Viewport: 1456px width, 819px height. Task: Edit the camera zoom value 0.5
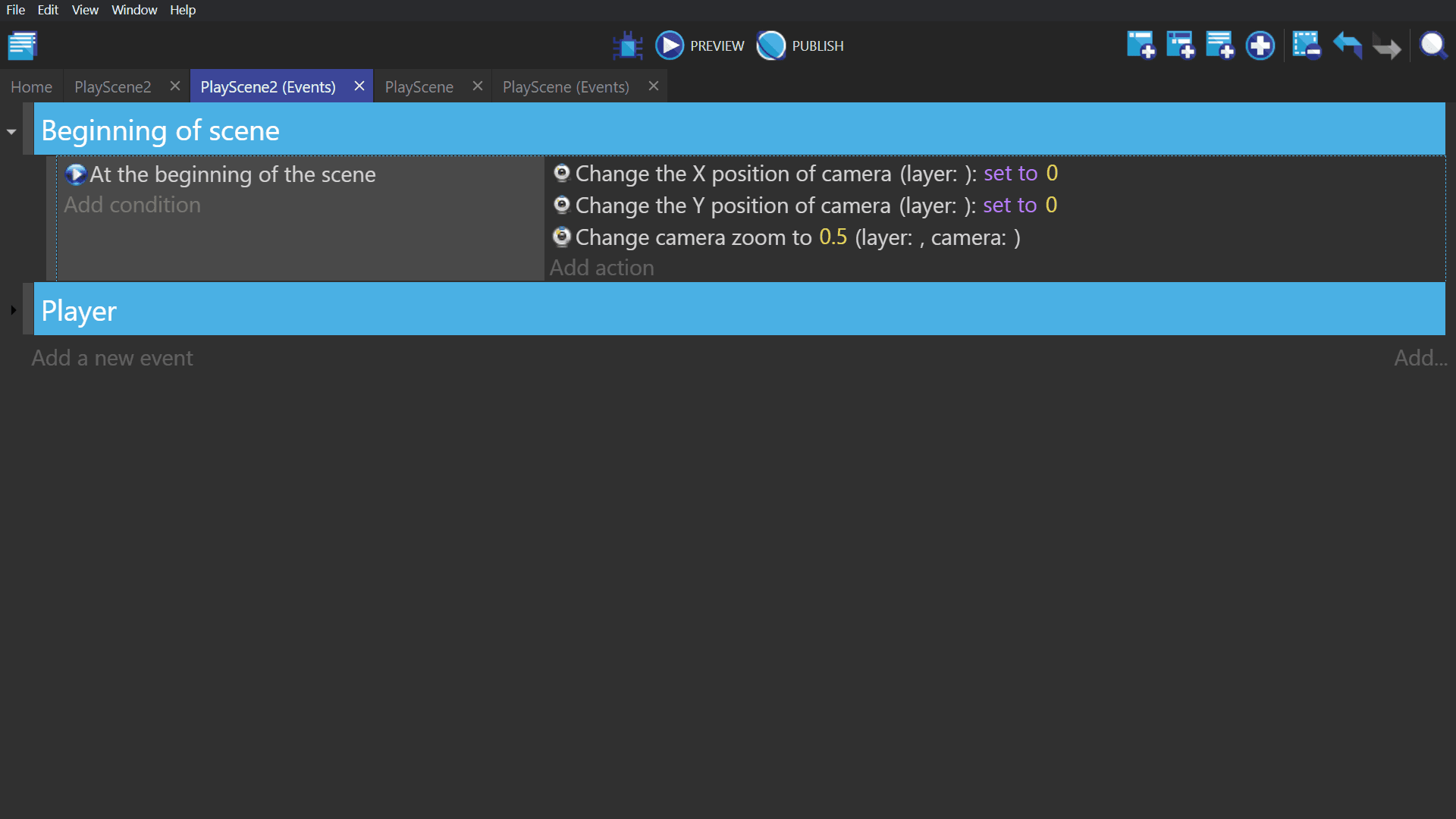coord(833,237)
